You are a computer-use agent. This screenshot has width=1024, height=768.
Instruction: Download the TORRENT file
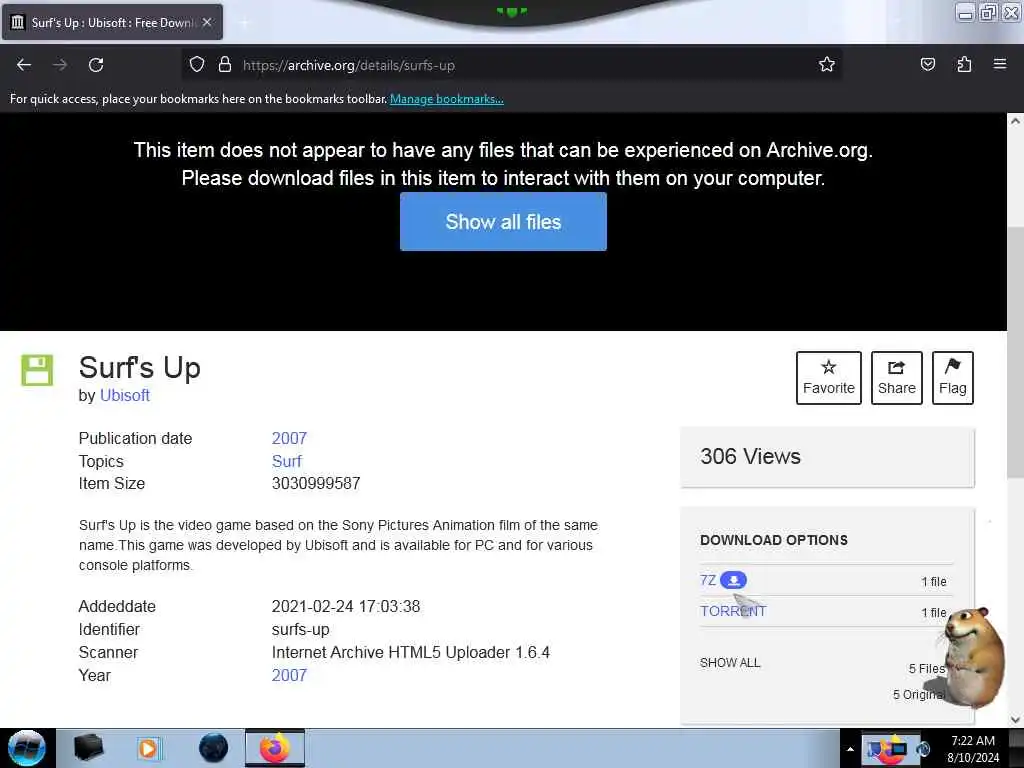(733, 611)
